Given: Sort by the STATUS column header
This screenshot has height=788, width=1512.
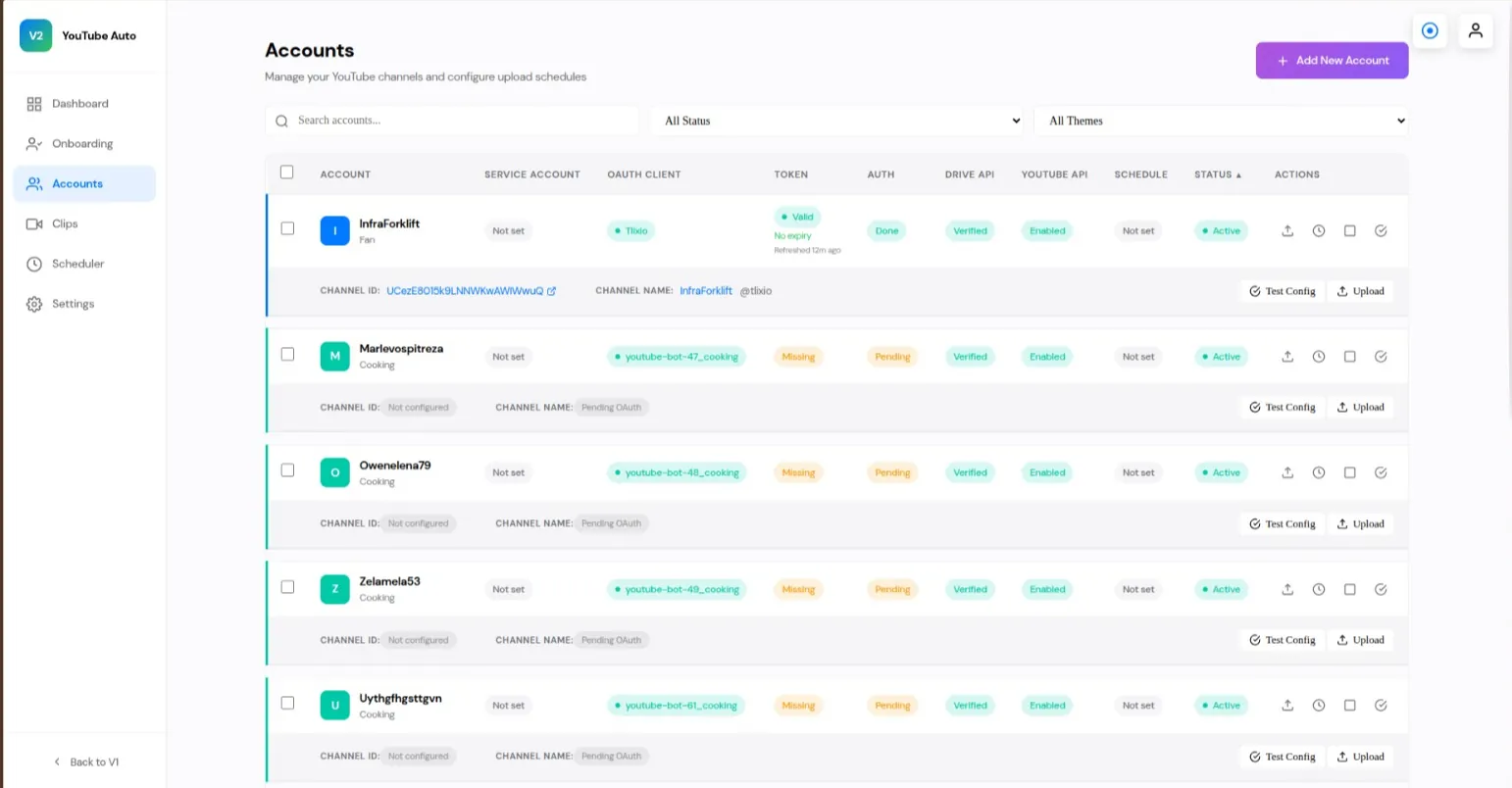Looking at the screenshot, I should 1218,174.
